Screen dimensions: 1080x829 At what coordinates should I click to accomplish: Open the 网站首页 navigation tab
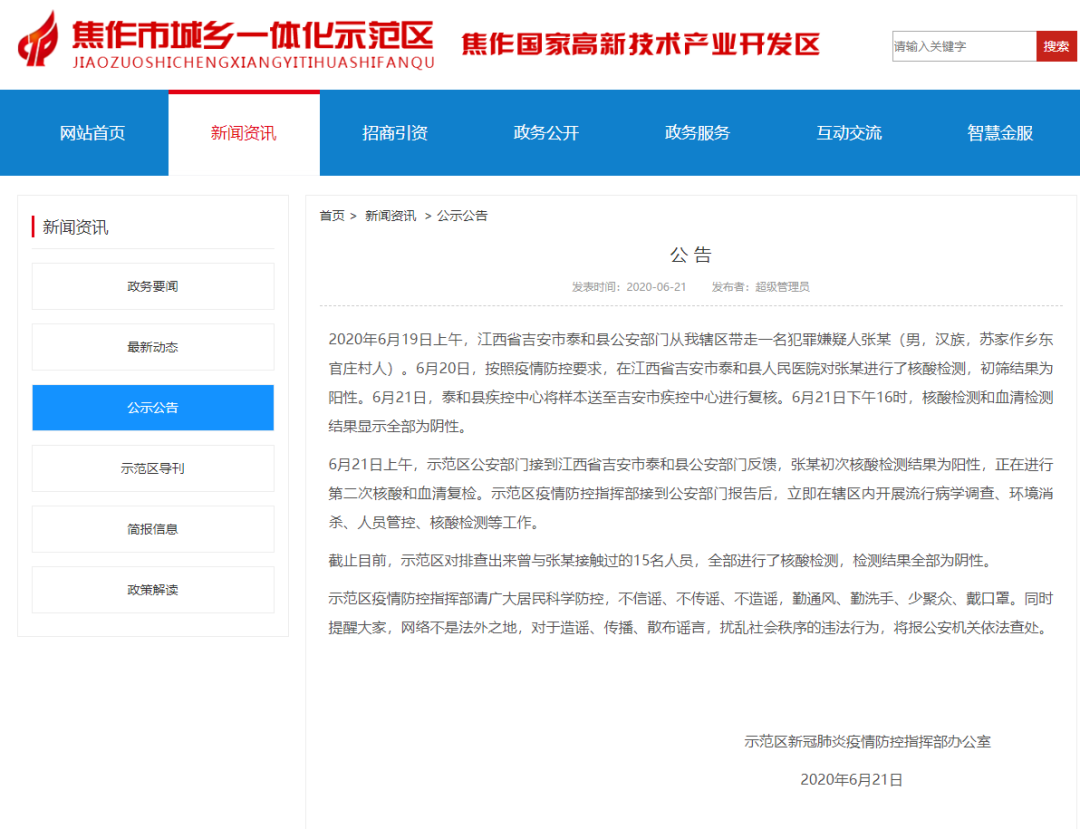(92, 133)
